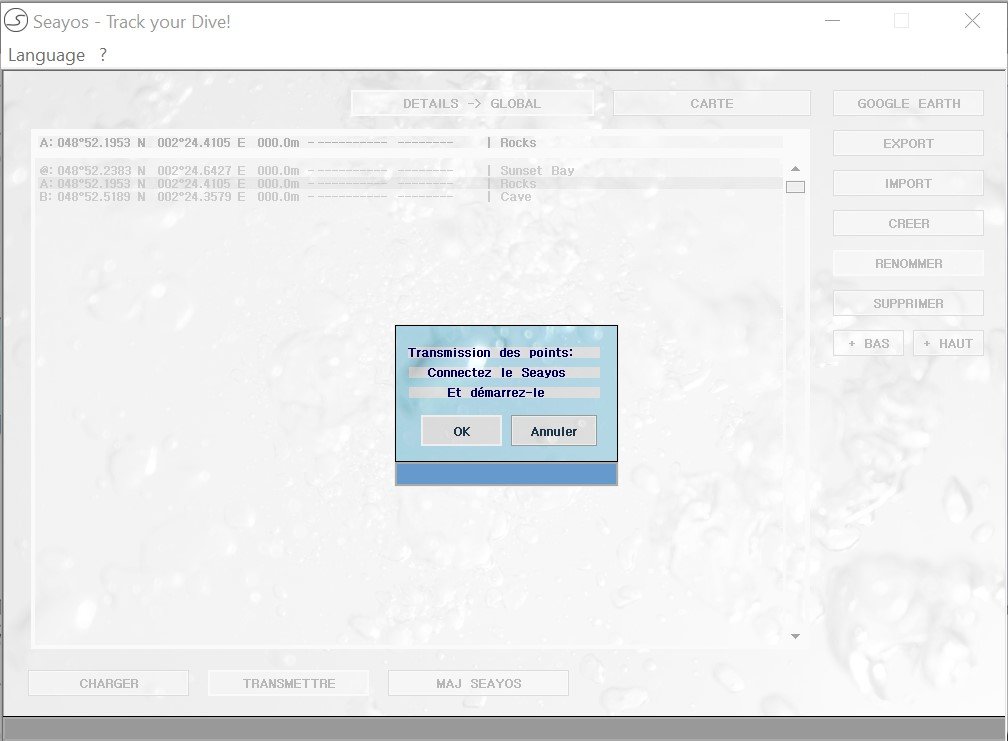Launch GOOGLE EARTH view

click(x=908, y=103)
